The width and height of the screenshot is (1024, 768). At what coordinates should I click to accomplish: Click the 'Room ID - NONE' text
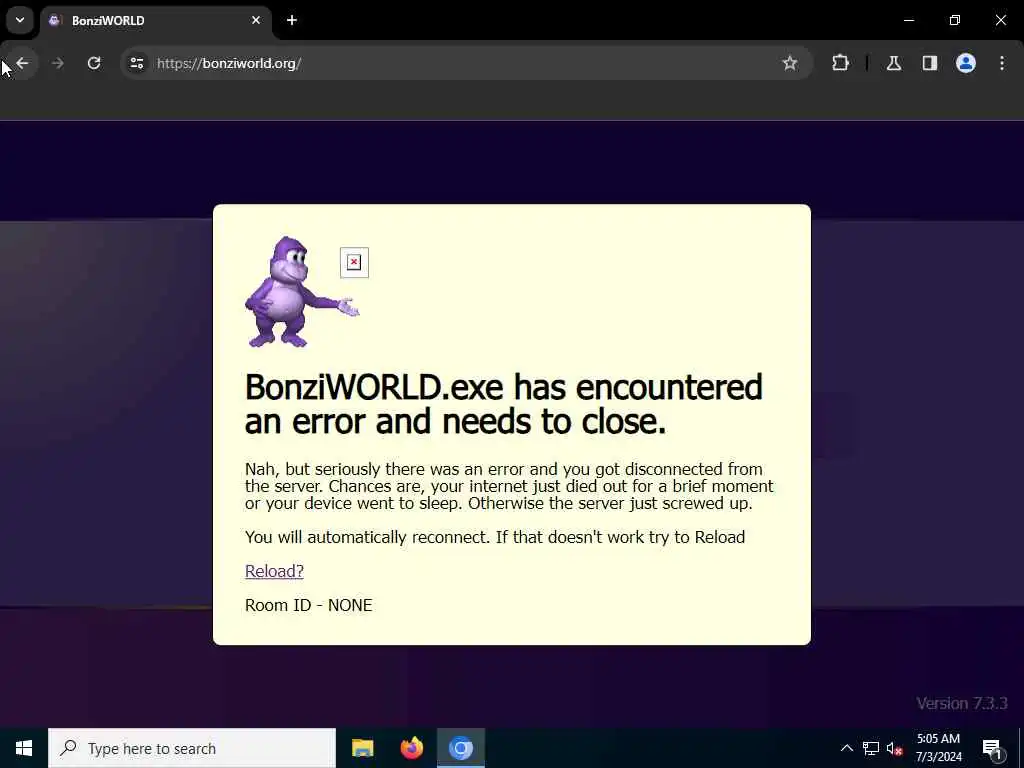(308, 605)
